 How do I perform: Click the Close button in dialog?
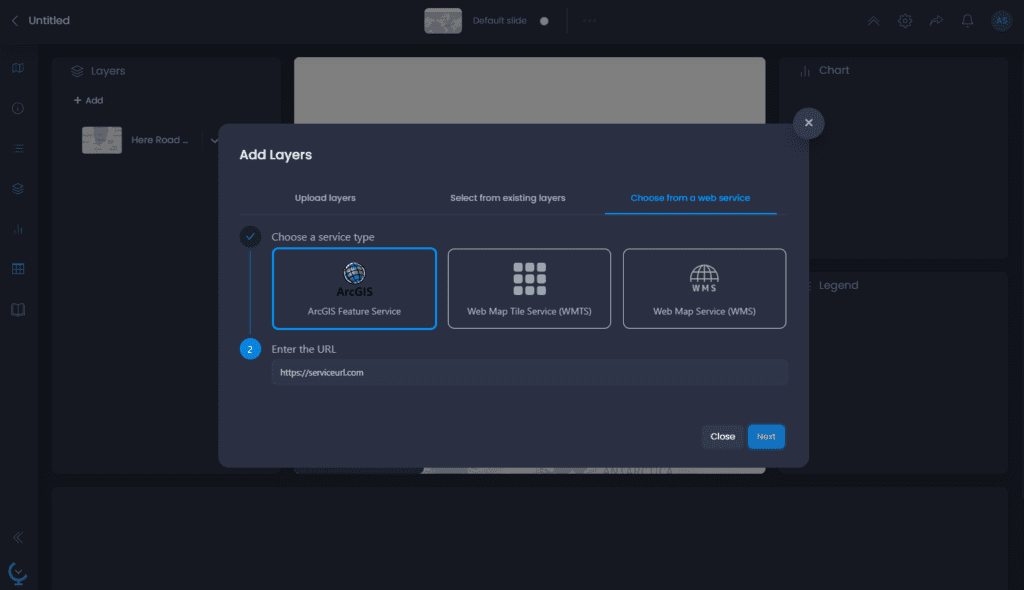[722, 436]
